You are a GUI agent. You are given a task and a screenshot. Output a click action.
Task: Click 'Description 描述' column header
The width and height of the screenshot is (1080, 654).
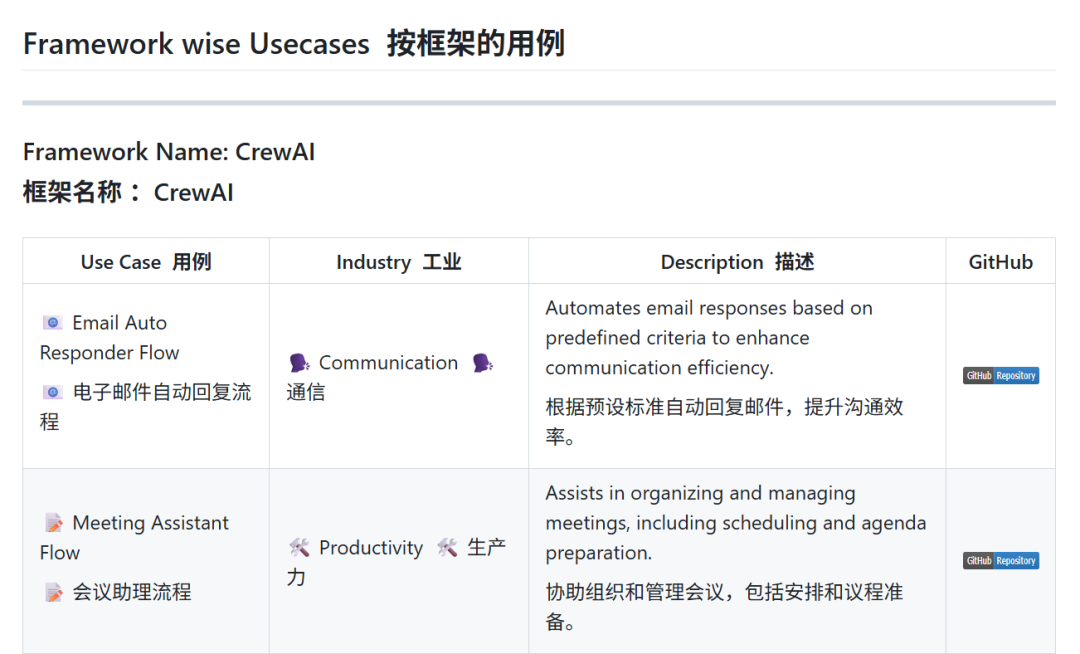point(737,262)
